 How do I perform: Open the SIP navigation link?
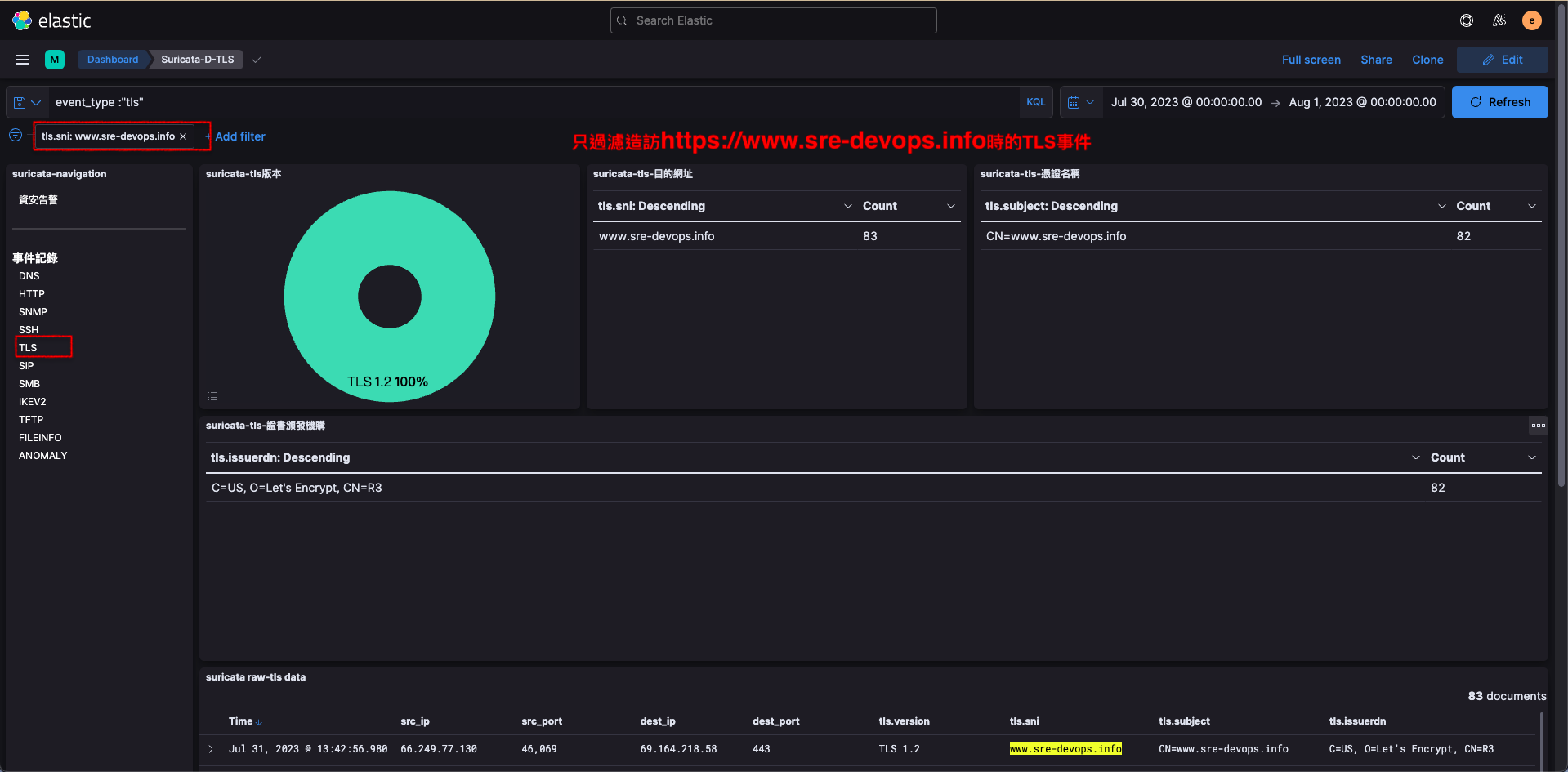click(26, 366)
